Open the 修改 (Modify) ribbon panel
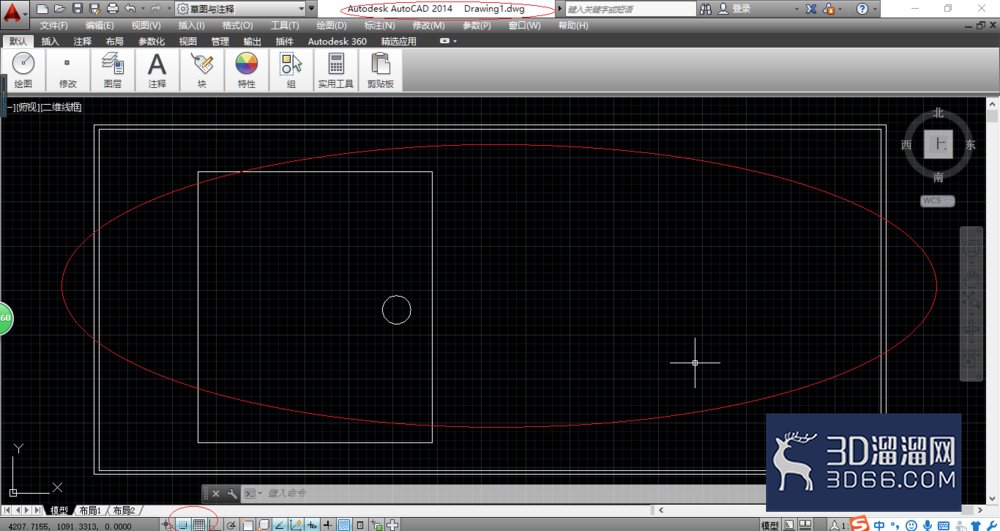 click(x=68, y=70)
